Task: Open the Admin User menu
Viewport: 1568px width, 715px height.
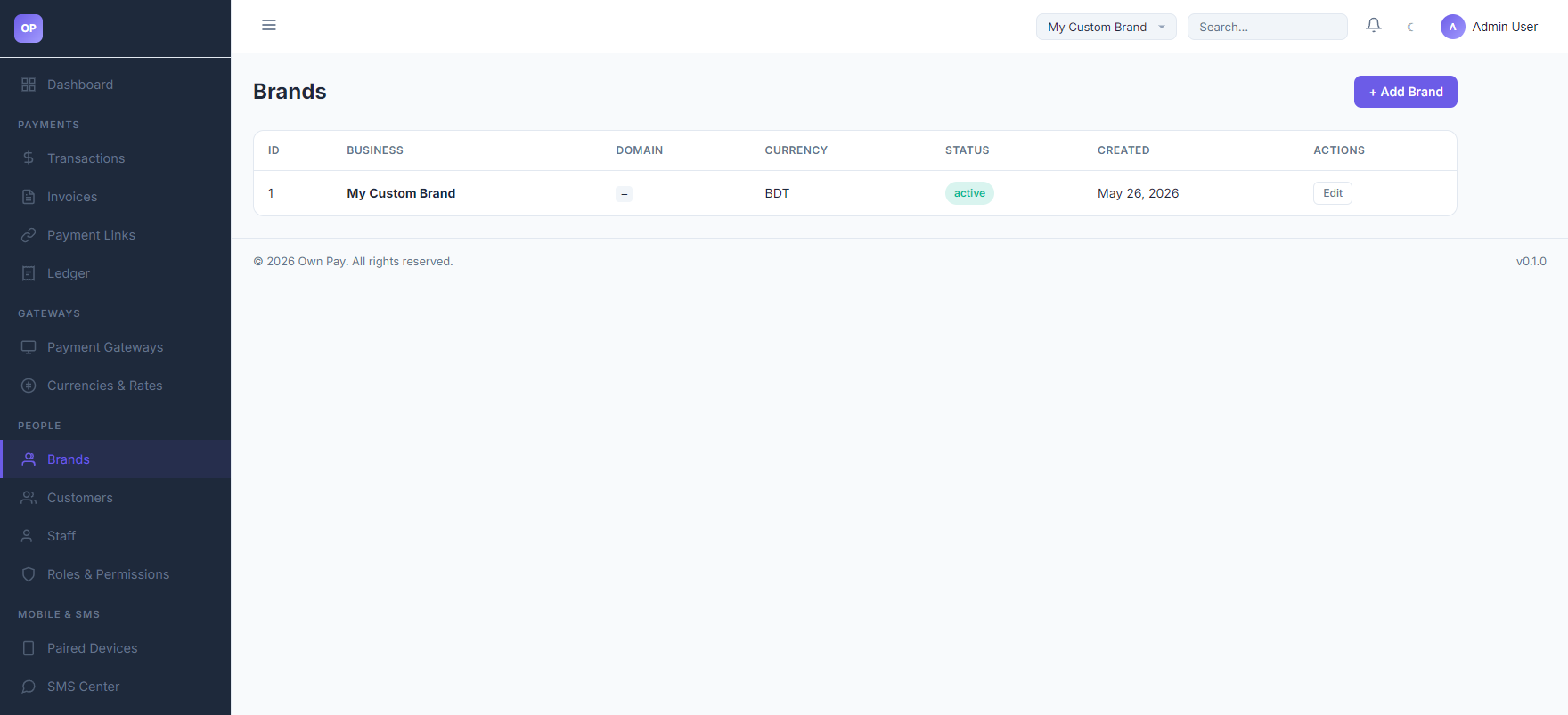Action: pos(1490,27)
